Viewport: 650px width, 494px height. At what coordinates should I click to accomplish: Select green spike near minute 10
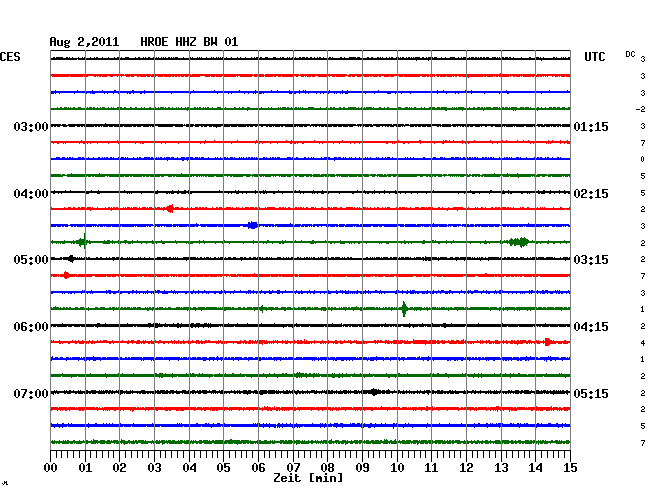[404, 309]
